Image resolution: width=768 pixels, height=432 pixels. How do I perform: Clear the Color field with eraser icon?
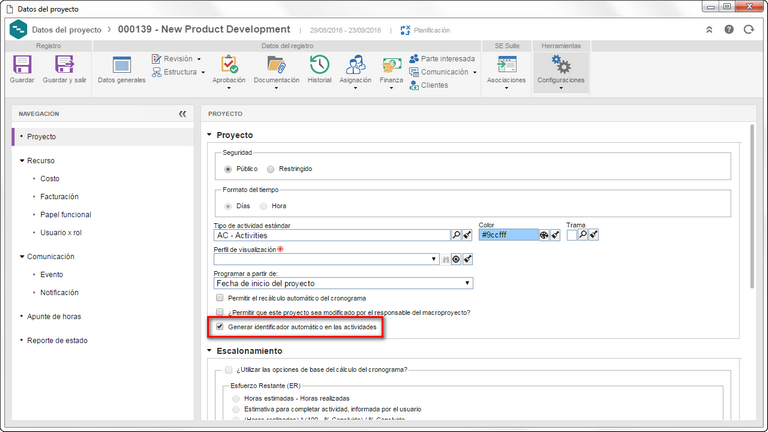pyautogui.click(x=555, y=235)
